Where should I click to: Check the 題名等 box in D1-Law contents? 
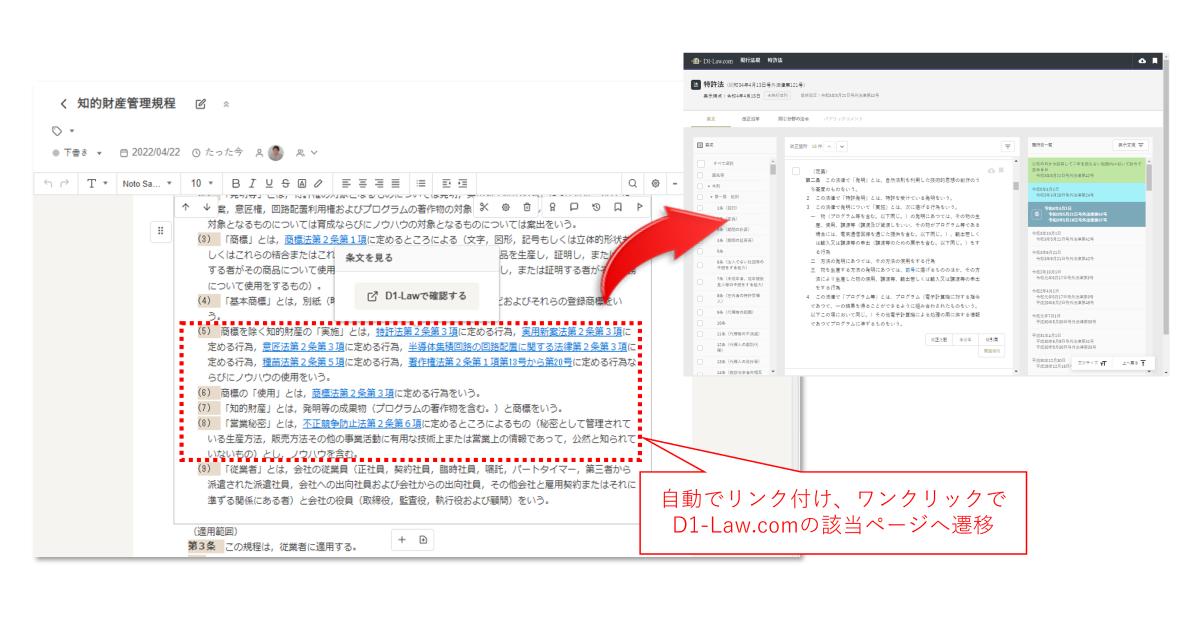tap(699, 174)
